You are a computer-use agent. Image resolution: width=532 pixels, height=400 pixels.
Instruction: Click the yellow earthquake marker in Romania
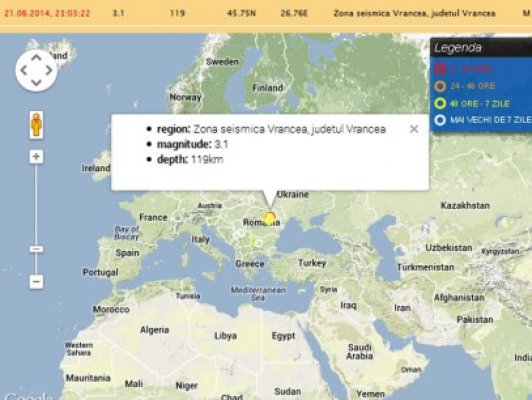pyautogui.click(x=270, y=217)
